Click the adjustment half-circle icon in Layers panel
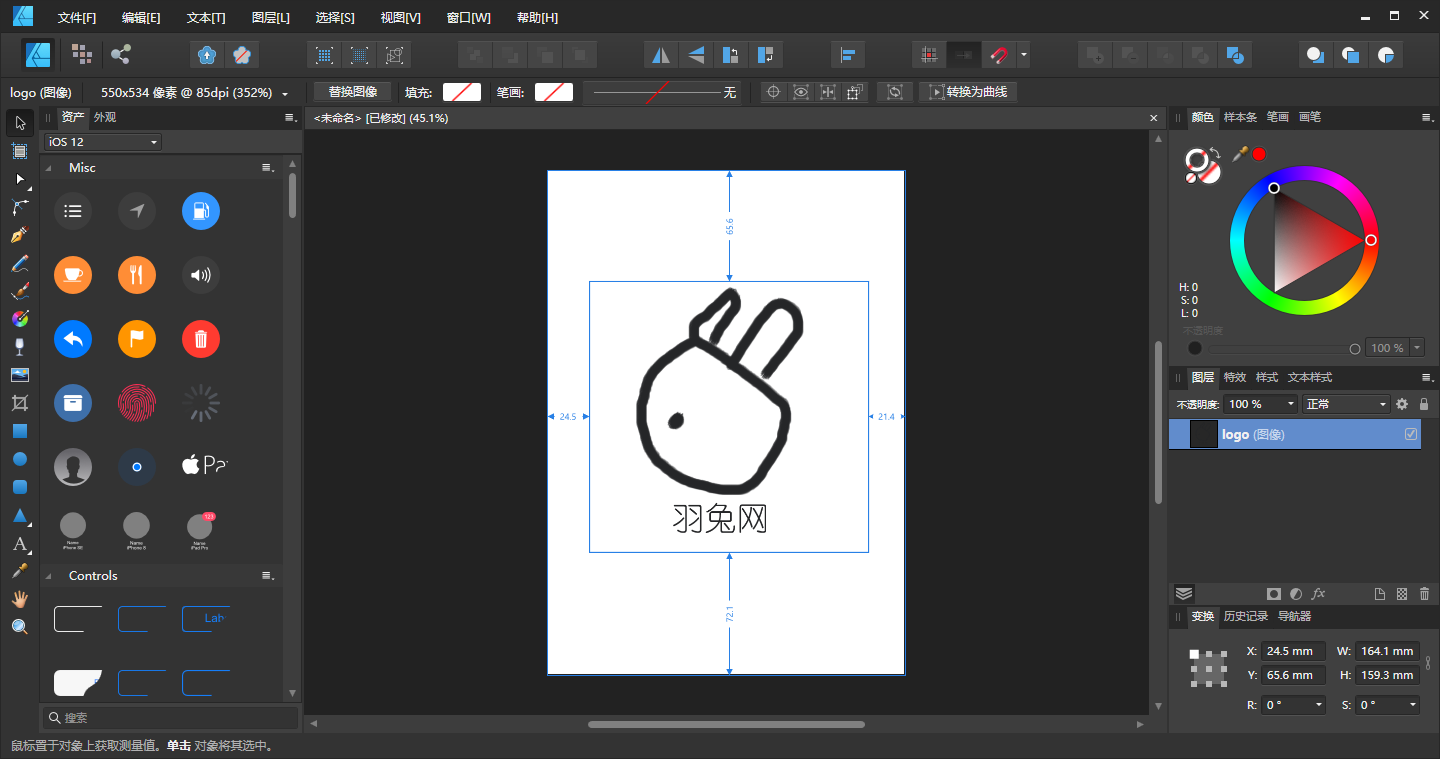This screenshot has height=759, width=1440. [1296, 594]
